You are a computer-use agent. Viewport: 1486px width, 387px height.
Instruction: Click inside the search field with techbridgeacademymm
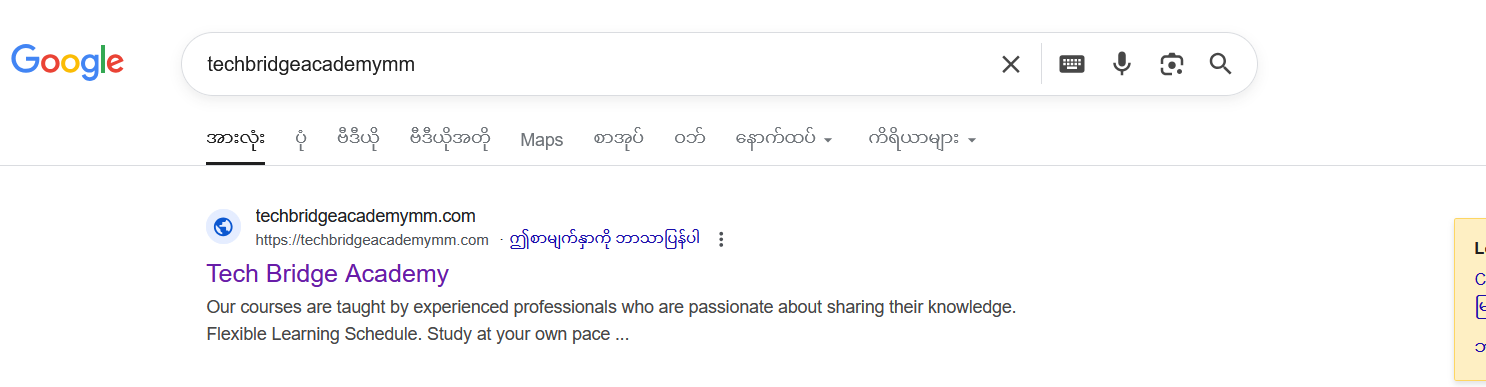[590, 64]
